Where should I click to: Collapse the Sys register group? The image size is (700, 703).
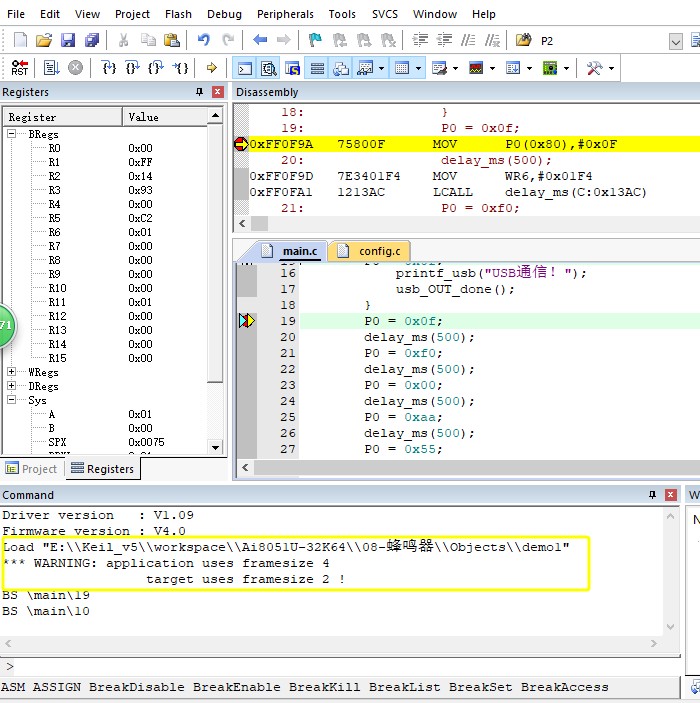pyautogui.click(x=11, y=399)
